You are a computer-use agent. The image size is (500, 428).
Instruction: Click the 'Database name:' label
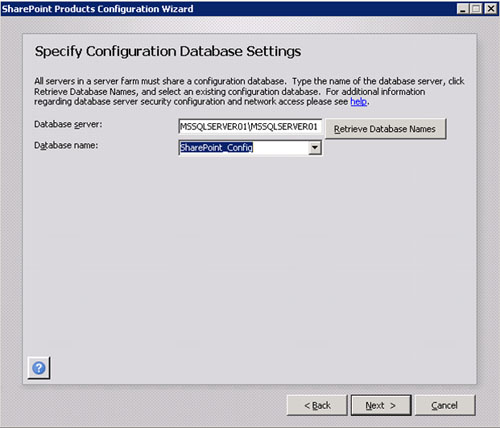point(66,145)
